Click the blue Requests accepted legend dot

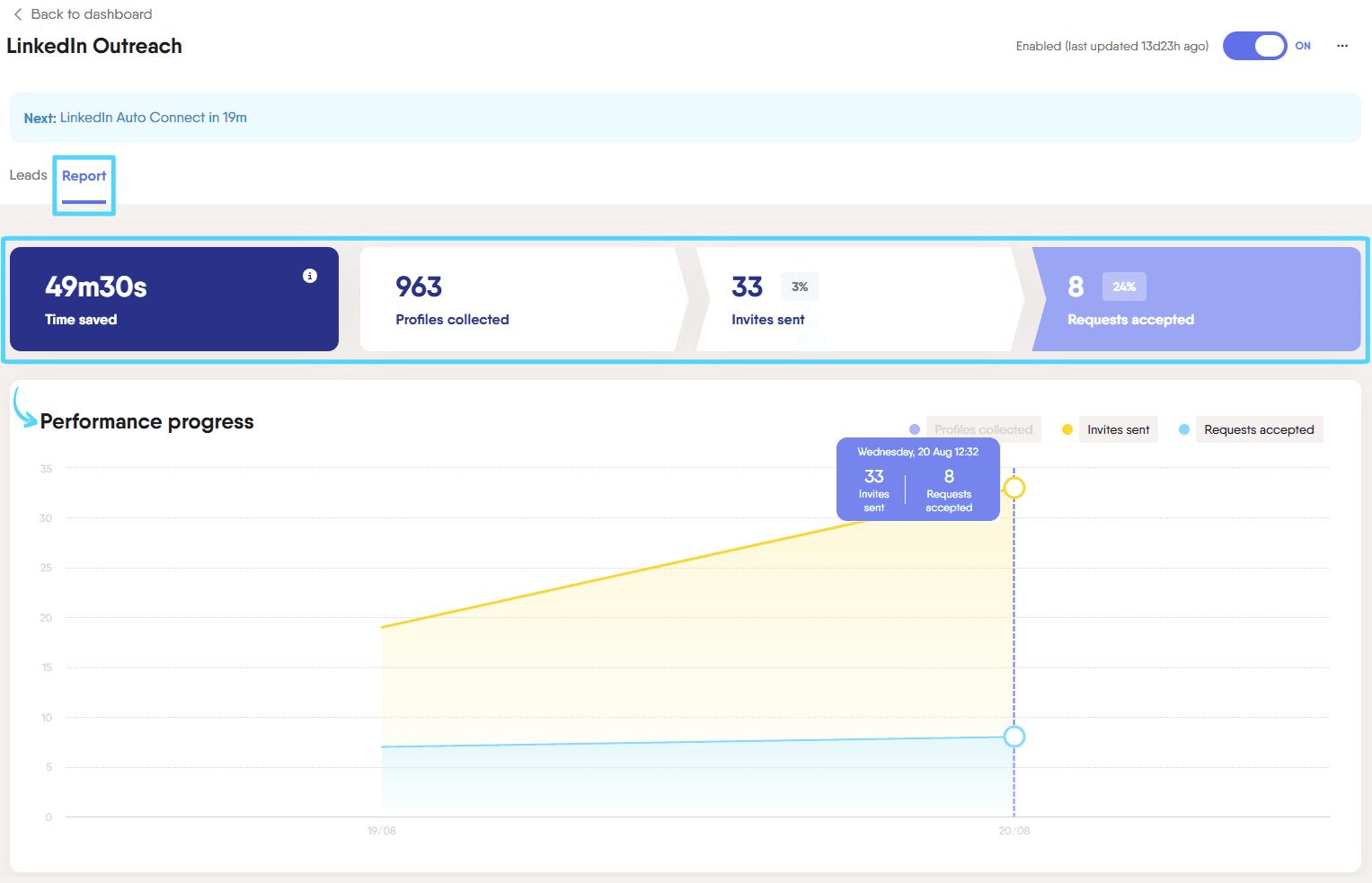point(1184,429)
